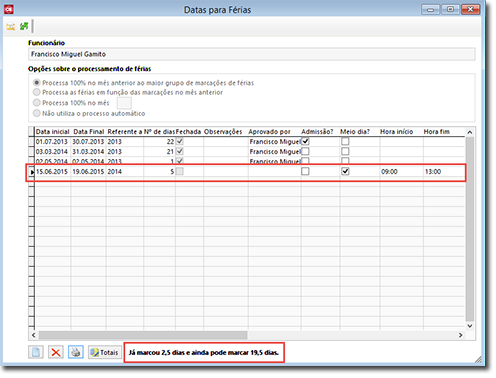496x378 pixels.
Task: Click the '2014' Referente a cell
Action: pos(125,172)
